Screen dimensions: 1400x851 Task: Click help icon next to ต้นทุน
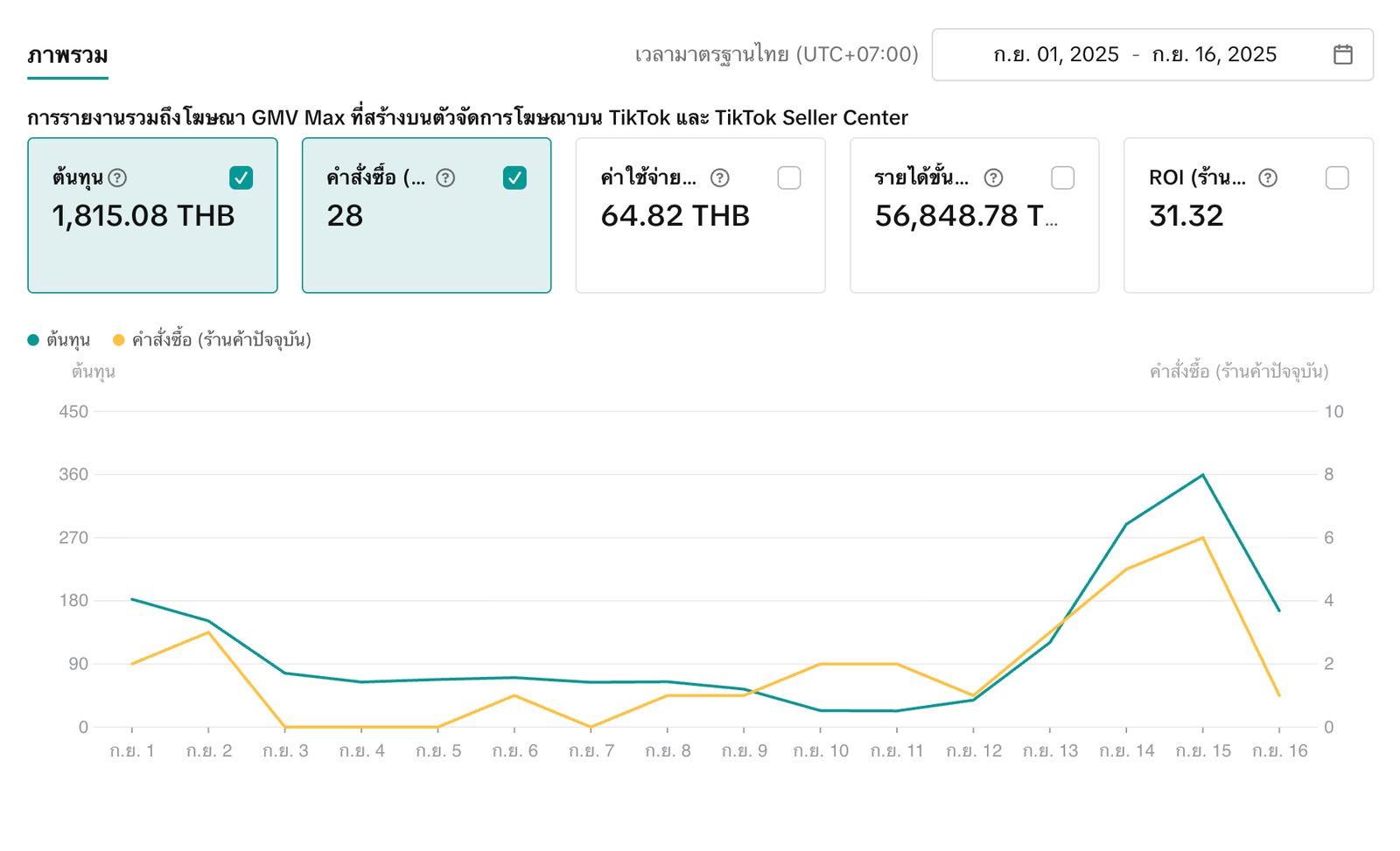(117, 178)
